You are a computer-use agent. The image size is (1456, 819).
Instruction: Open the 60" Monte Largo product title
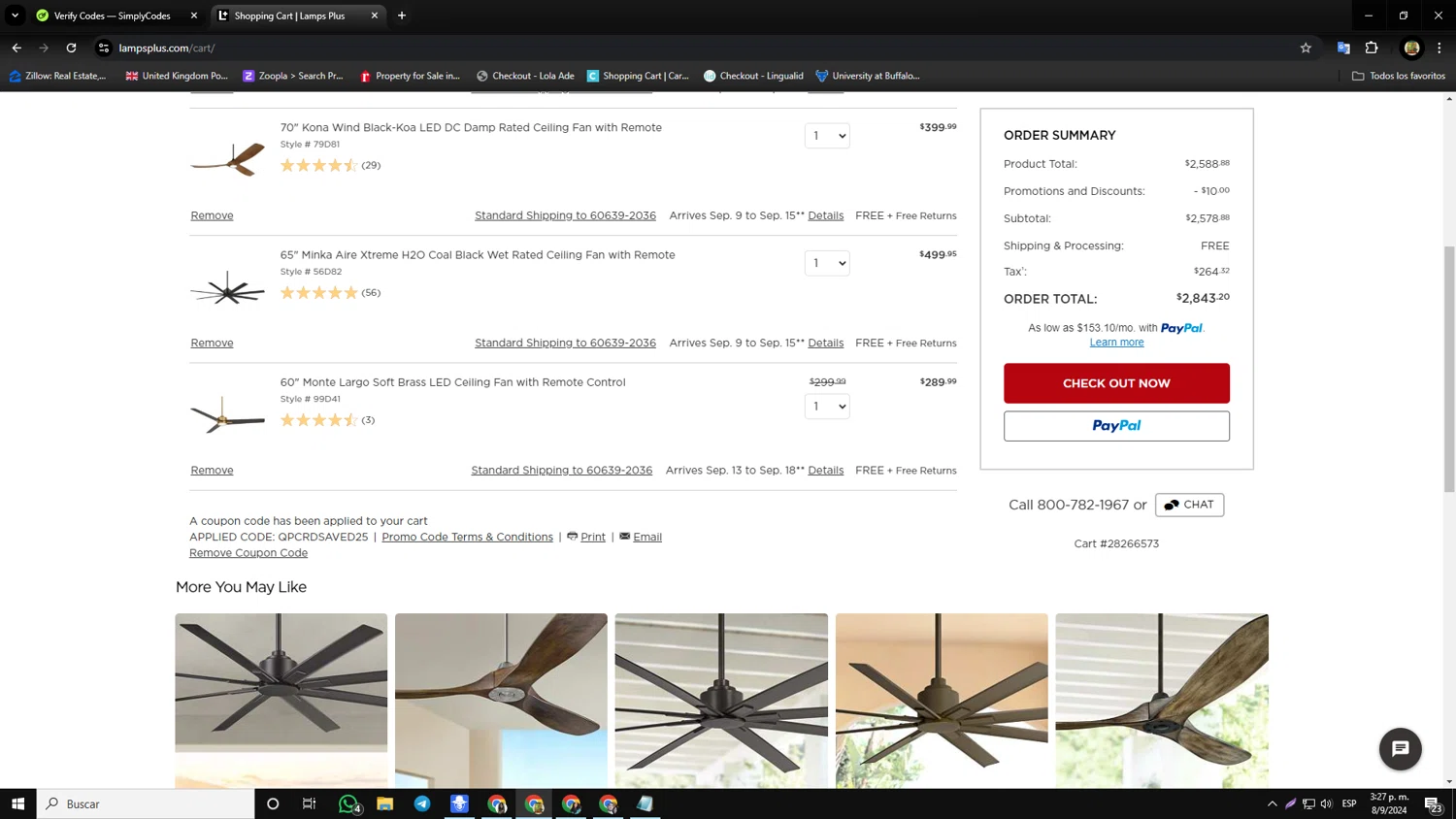coord(452,382)
